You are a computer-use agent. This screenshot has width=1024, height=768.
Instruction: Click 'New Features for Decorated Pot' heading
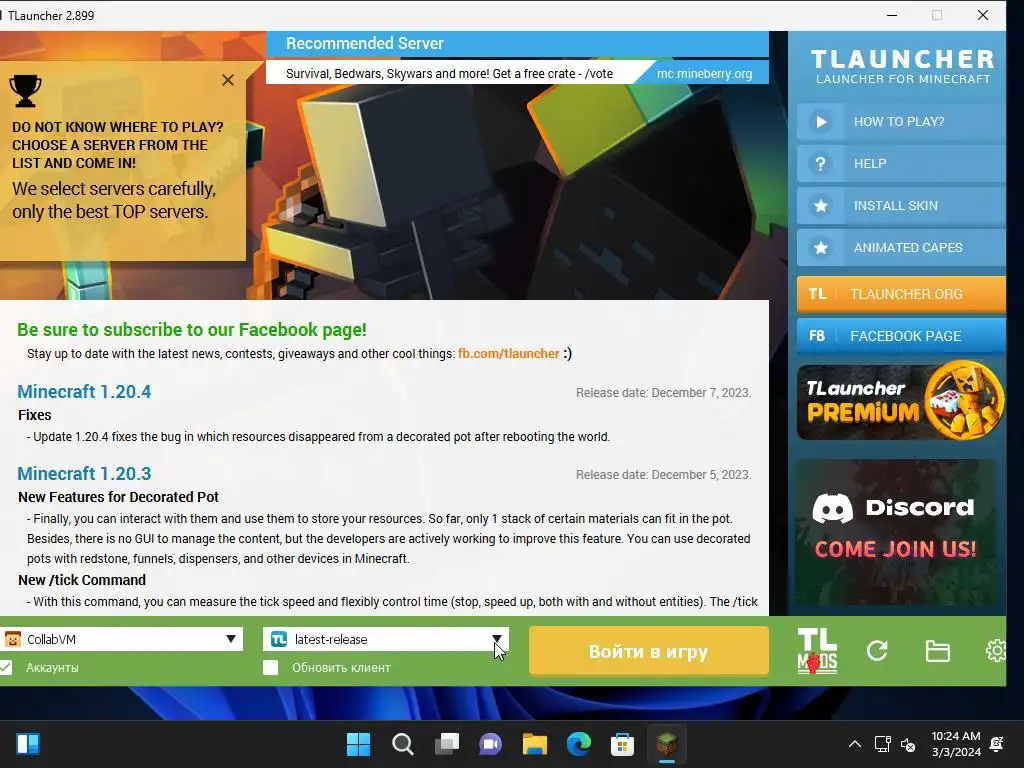118,497
